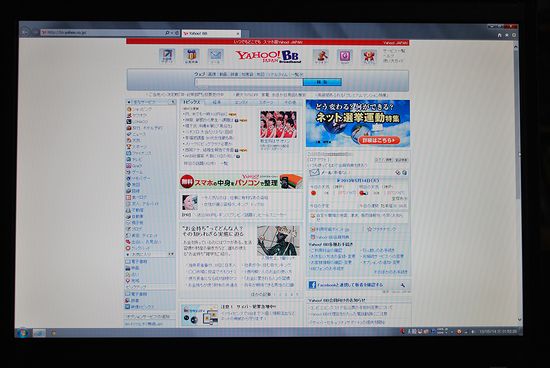
Task: Open ニュース in left services list
Action: [136, 134]
